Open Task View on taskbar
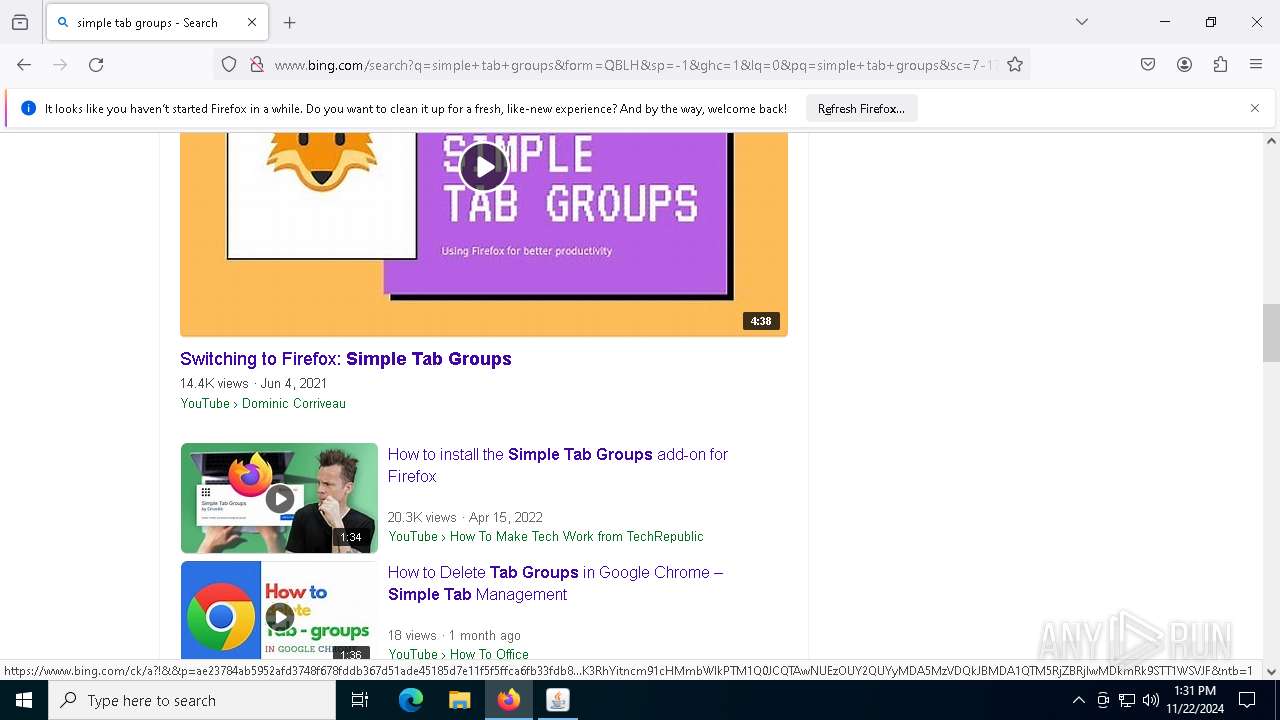1280x720 pixels. tap(360, 700)
